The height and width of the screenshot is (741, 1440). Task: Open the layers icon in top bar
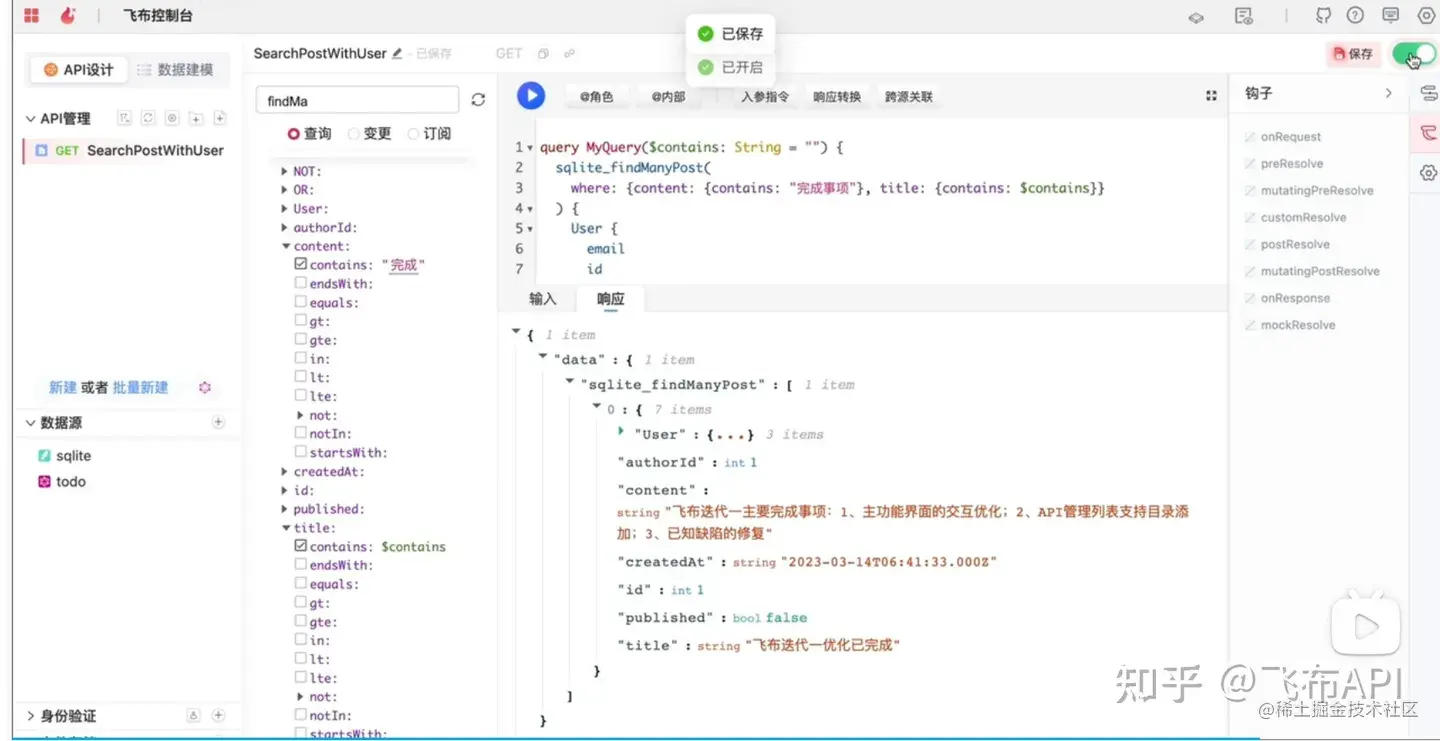pyautogui.click(x=1196, y=17)
